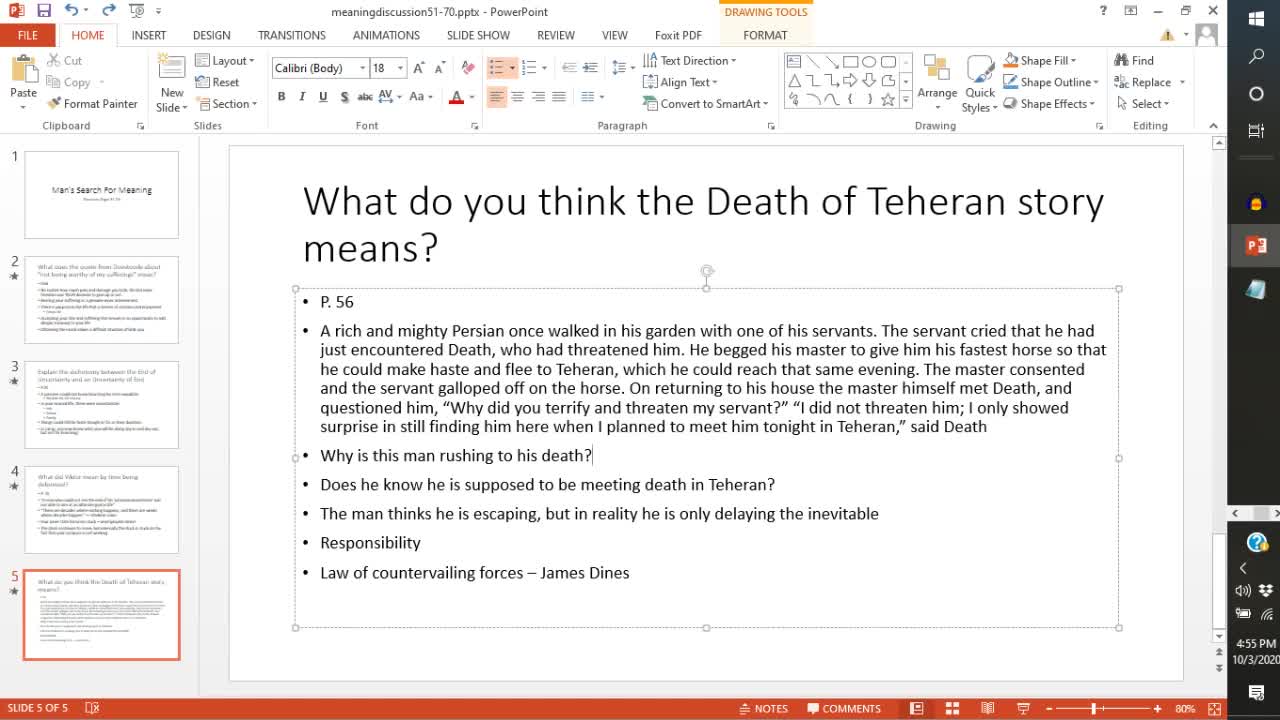Open PowerPoint Help question mark
The image size is (1280, 720).
(x=1103, y=11)
